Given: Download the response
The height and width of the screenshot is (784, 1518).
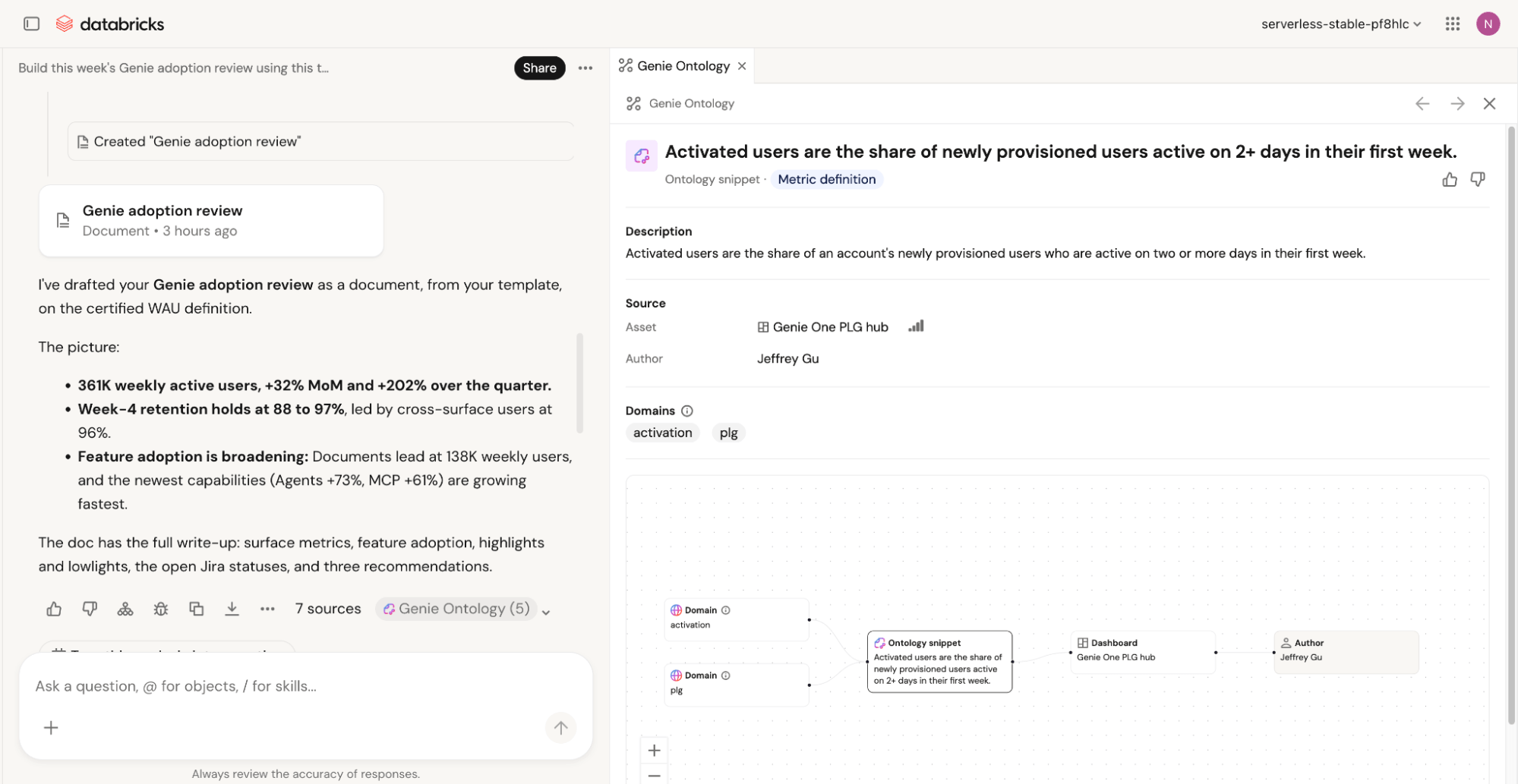Looking at the screenshot, I should click(x=232, y=609).
